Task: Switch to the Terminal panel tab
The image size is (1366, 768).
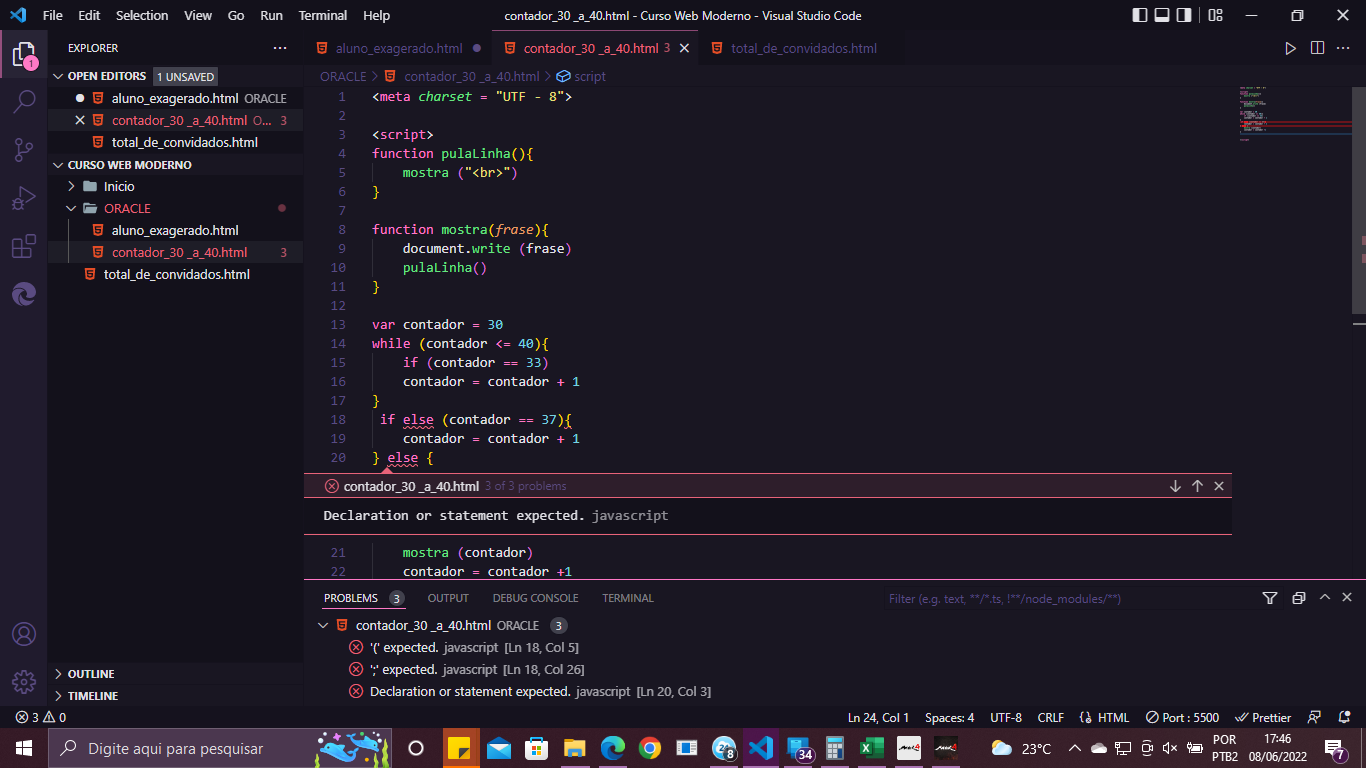Action: click(628, 598)
